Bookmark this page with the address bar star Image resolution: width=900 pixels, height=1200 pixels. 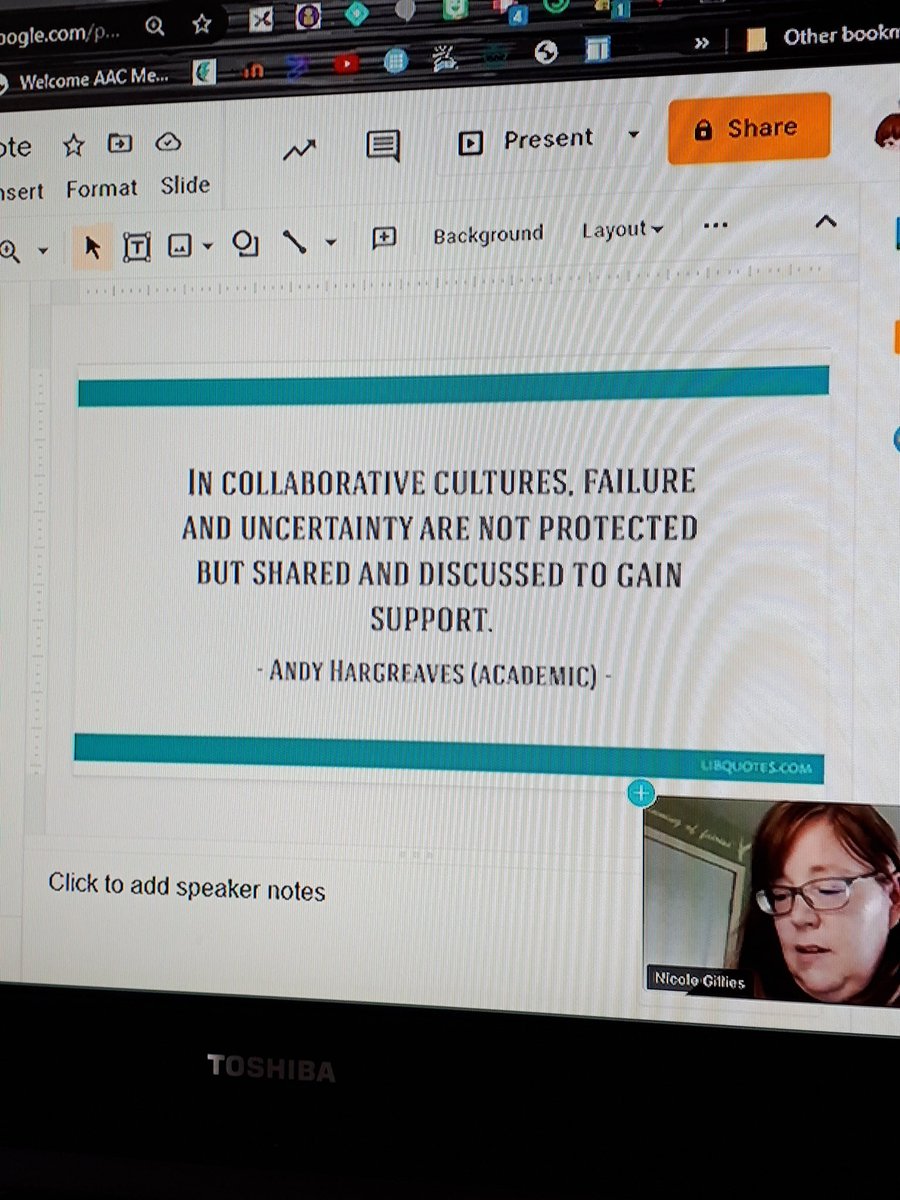[x=202, y=24]
